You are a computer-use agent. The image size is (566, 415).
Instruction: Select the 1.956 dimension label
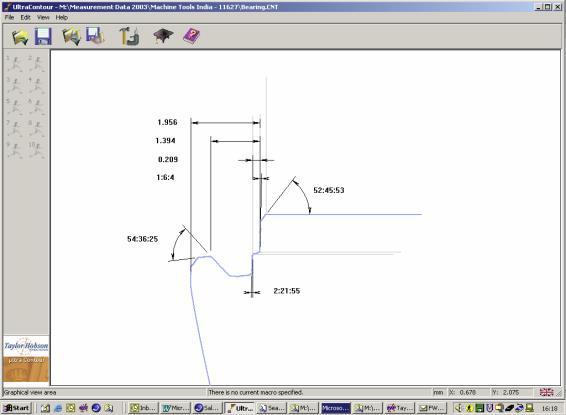[167, 122]
